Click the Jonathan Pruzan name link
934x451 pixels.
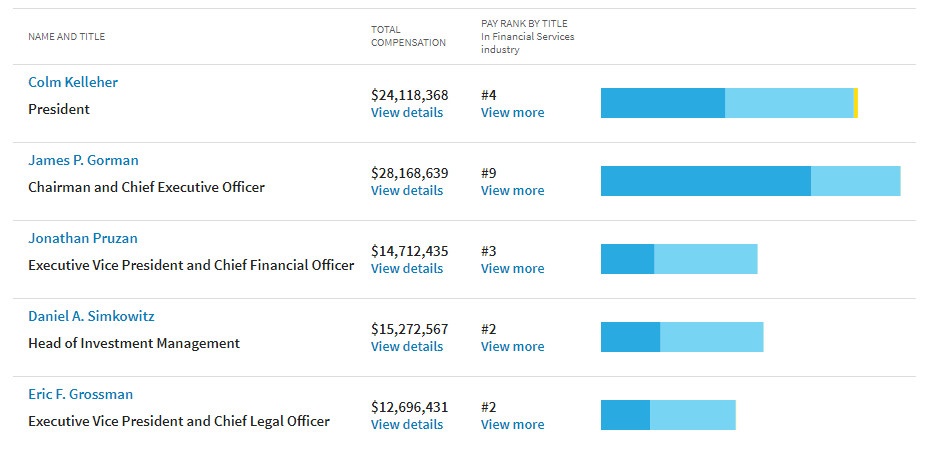tap(83, 238)
